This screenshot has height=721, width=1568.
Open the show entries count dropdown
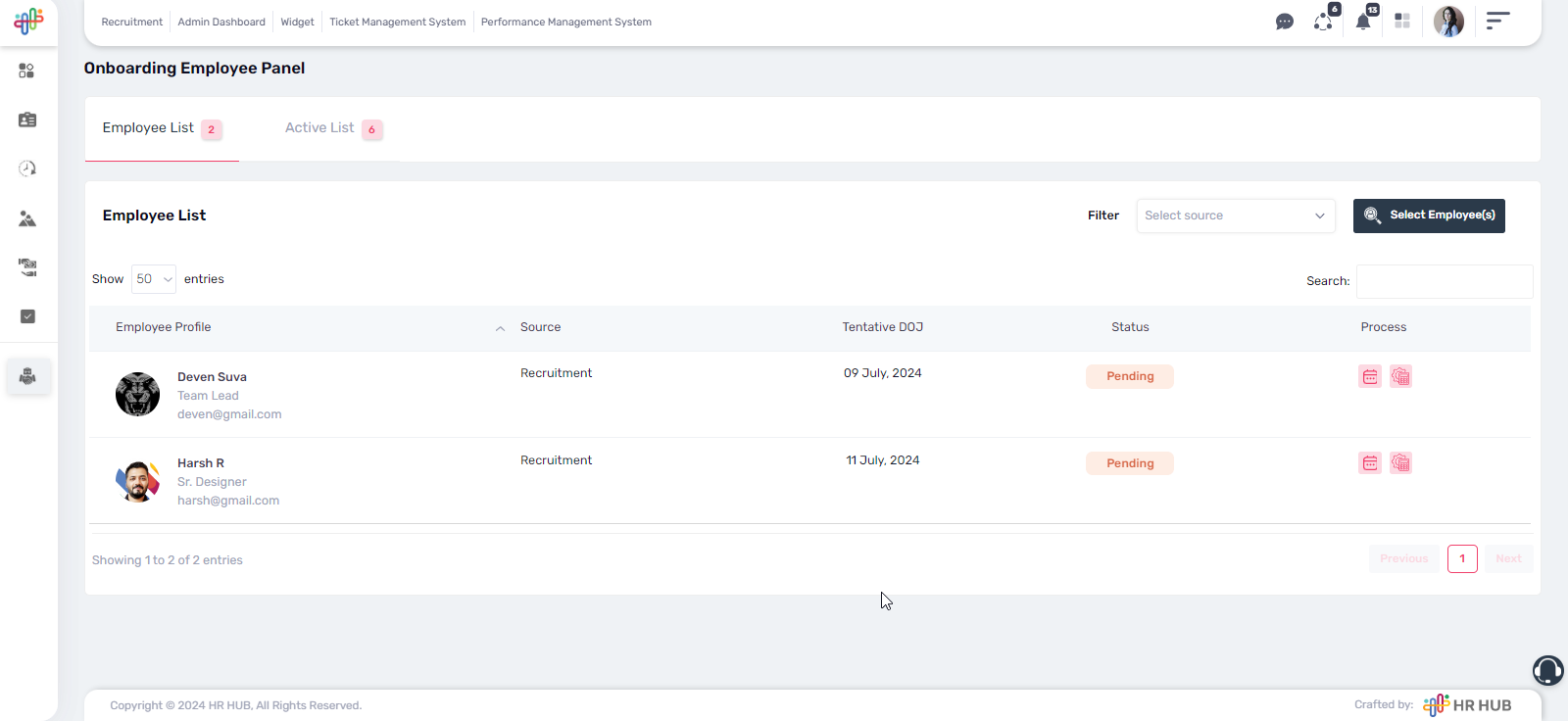click(154, 279)
